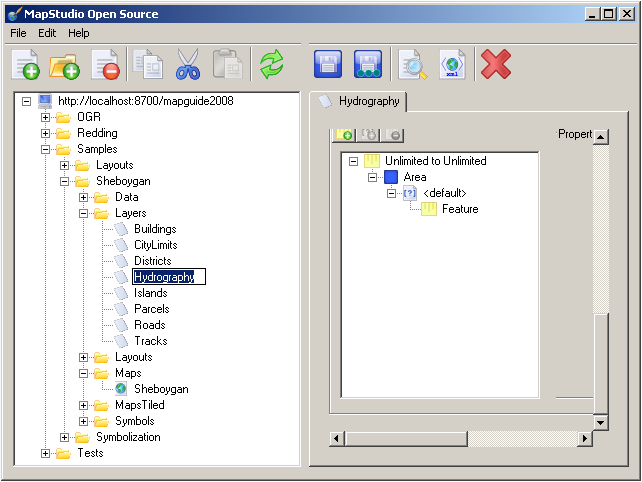Viewport: 642px width, 482px height.
Task: Click the add new resource icon
Action: tap(26, 65)
